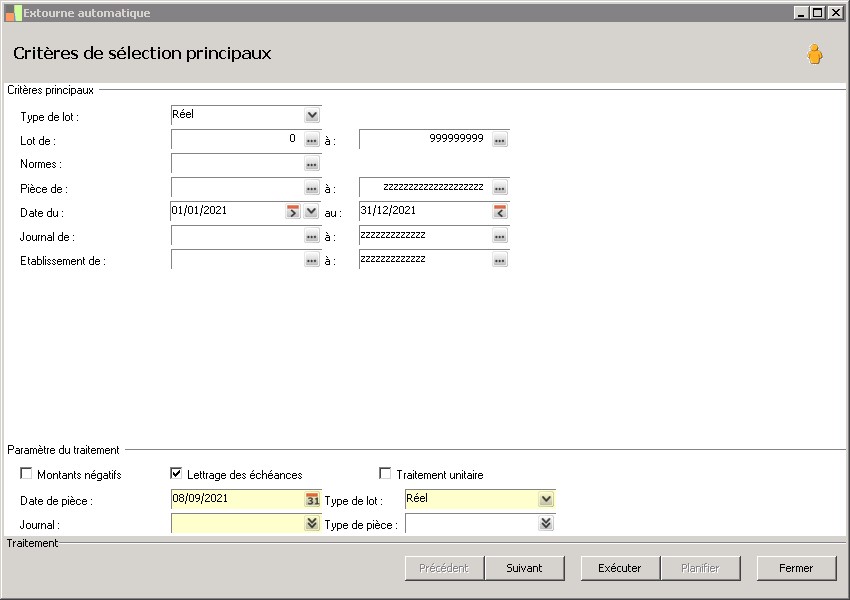Open lookup for 'Journal de' end field
Image resolution: width=850 pixels, height=600 pixels.
tap(500, 237)
